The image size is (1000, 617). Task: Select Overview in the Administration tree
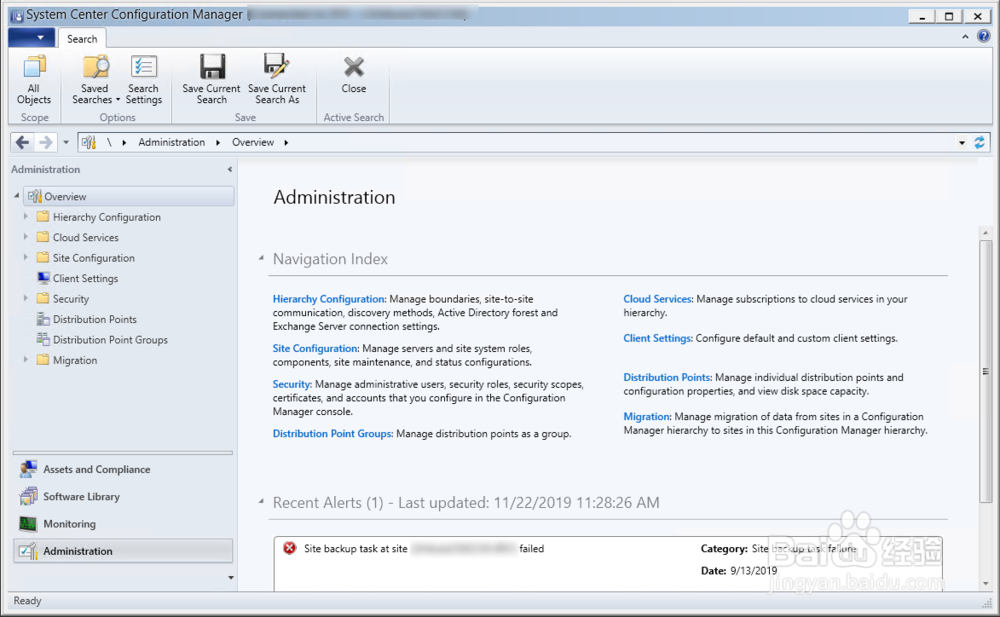pyautogui.click(x=129, y=197)
